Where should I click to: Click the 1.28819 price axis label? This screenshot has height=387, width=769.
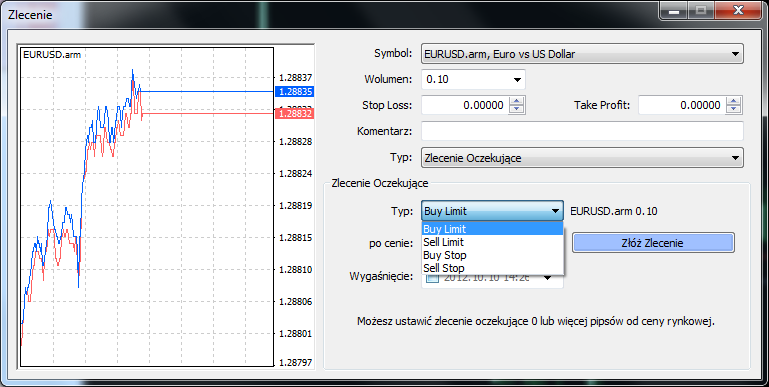pos(295,206)
